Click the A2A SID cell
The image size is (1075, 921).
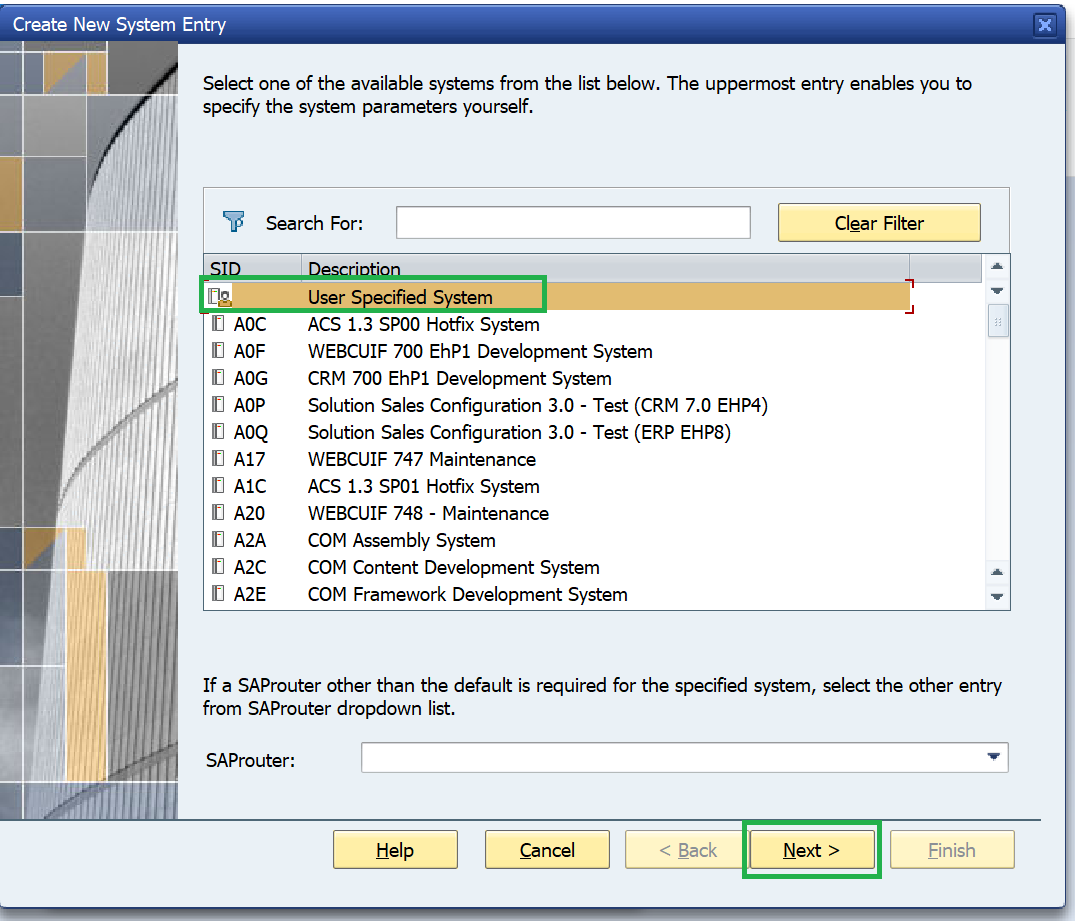(x=250, y=540)
